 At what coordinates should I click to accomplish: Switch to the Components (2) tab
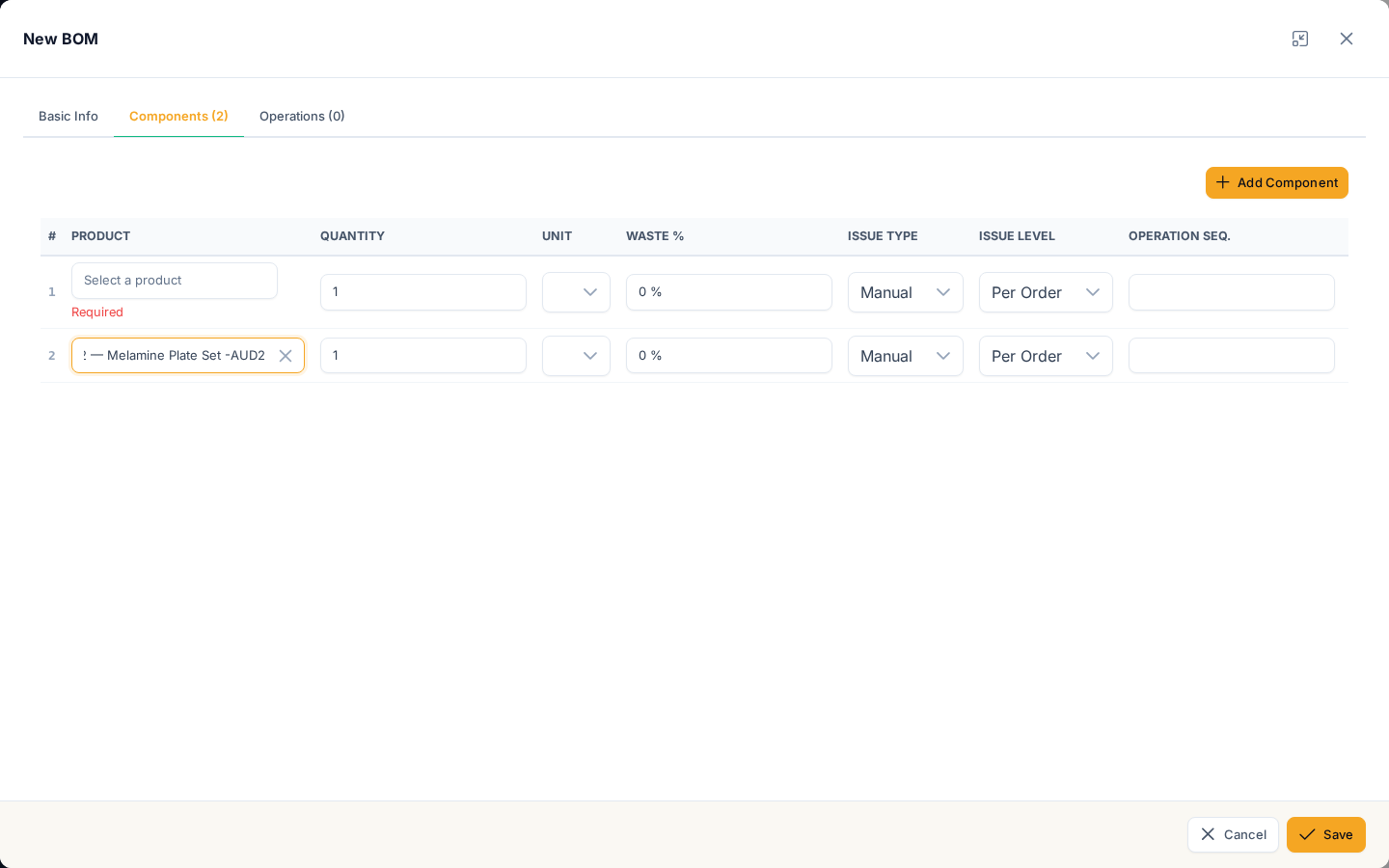(x=178, y=116)
